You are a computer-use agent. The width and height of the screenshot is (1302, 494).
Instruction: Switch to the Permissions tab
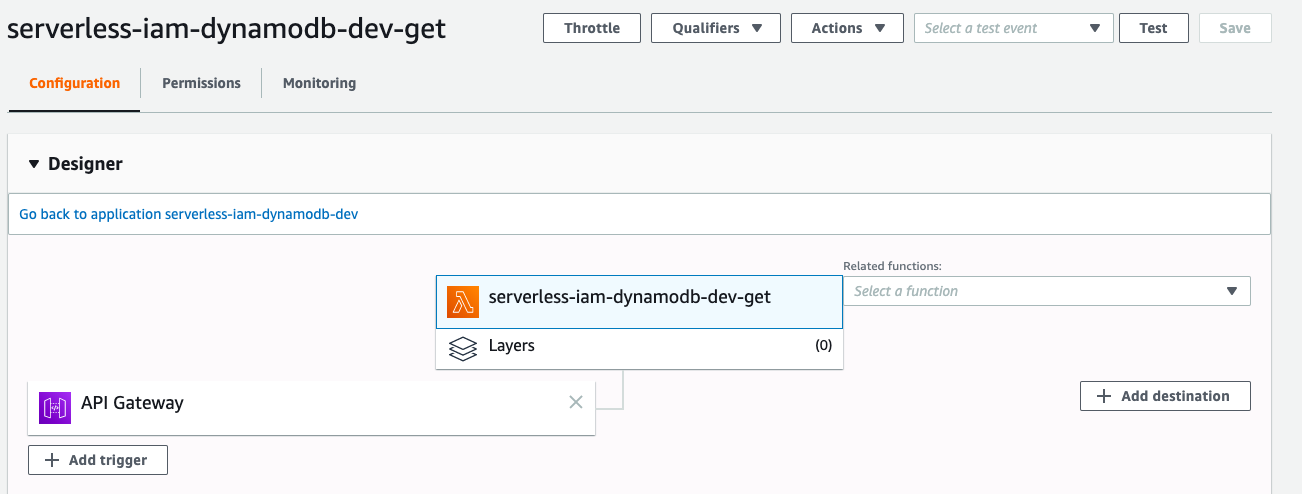(x=201, y=83)
